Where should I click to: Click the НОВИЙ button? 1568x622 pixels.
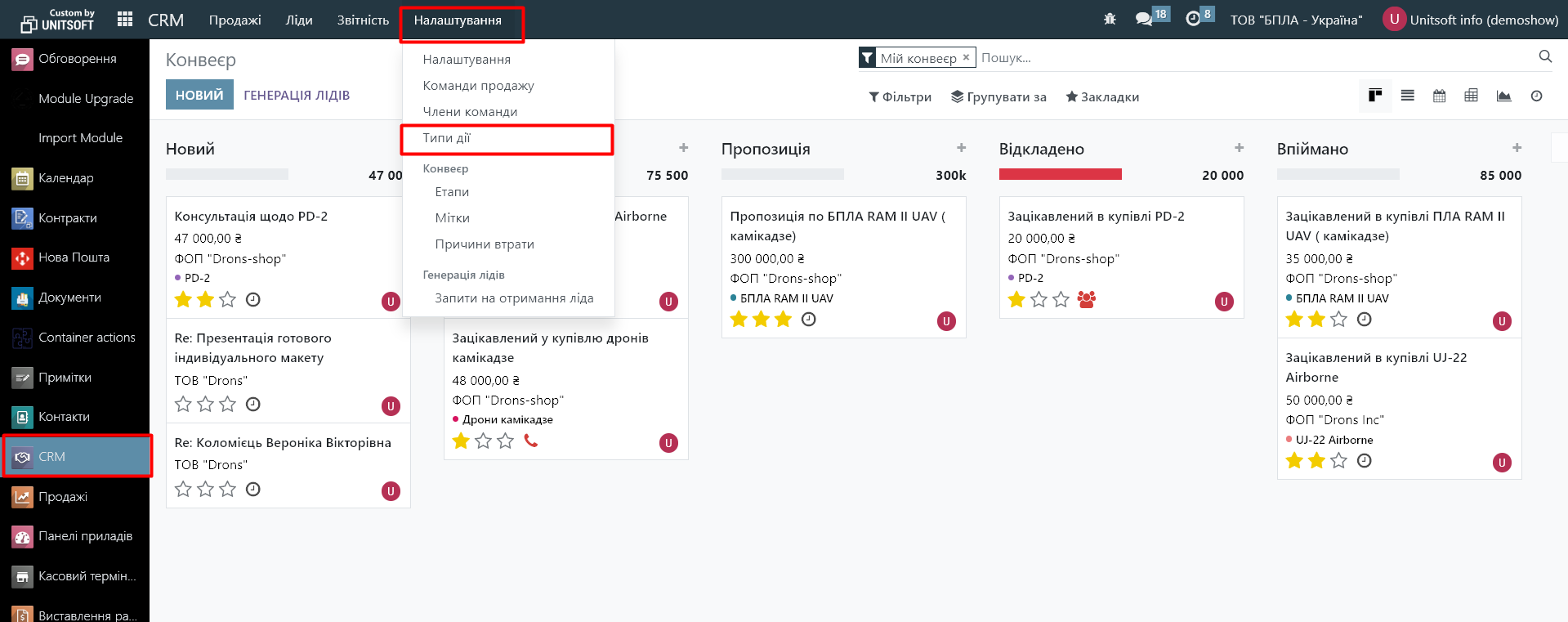coord(199,95)
